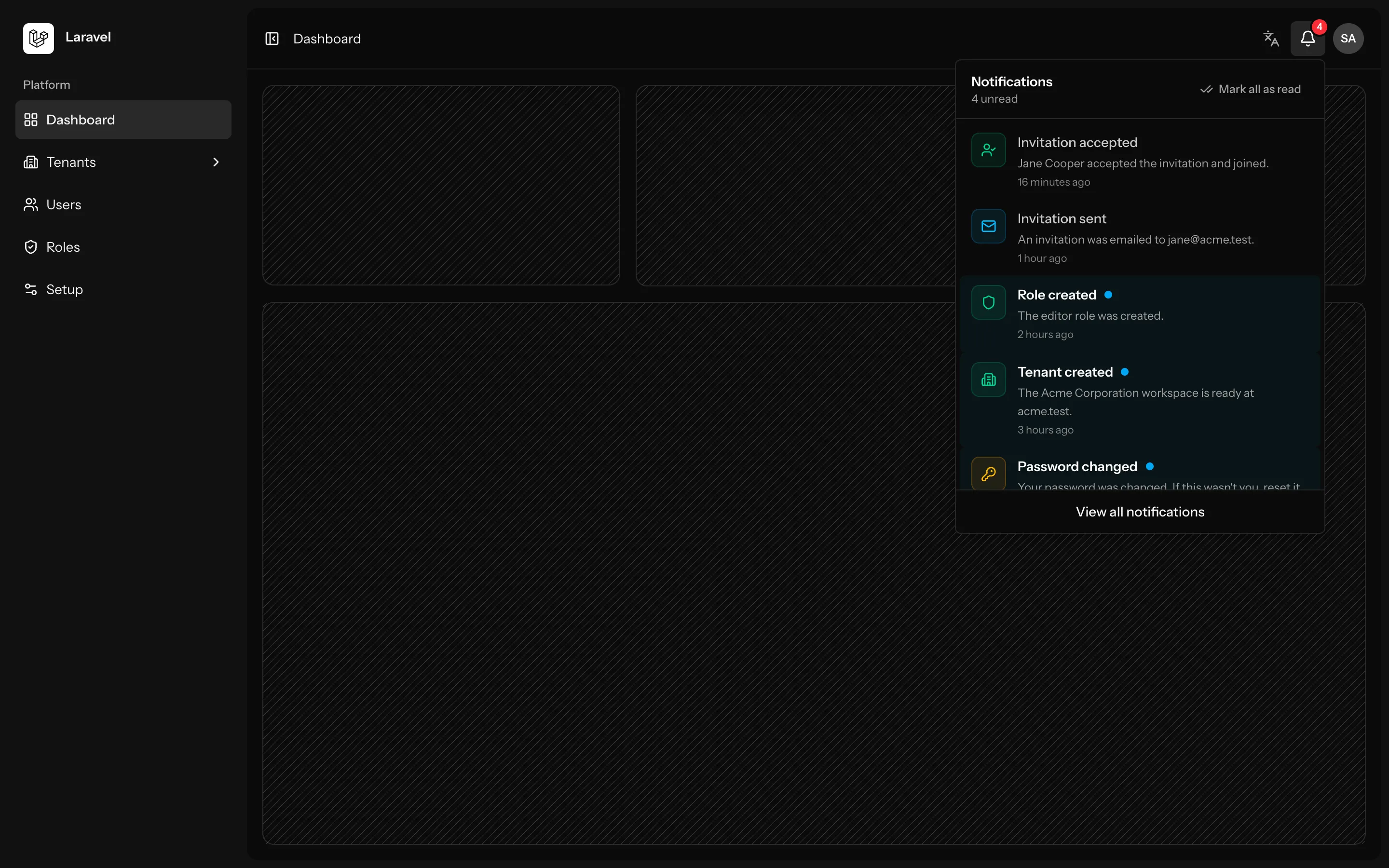The image size is (1389, 868).
Task: Click the '1 hour ago' timestamp
Action: click(1042, 258)
